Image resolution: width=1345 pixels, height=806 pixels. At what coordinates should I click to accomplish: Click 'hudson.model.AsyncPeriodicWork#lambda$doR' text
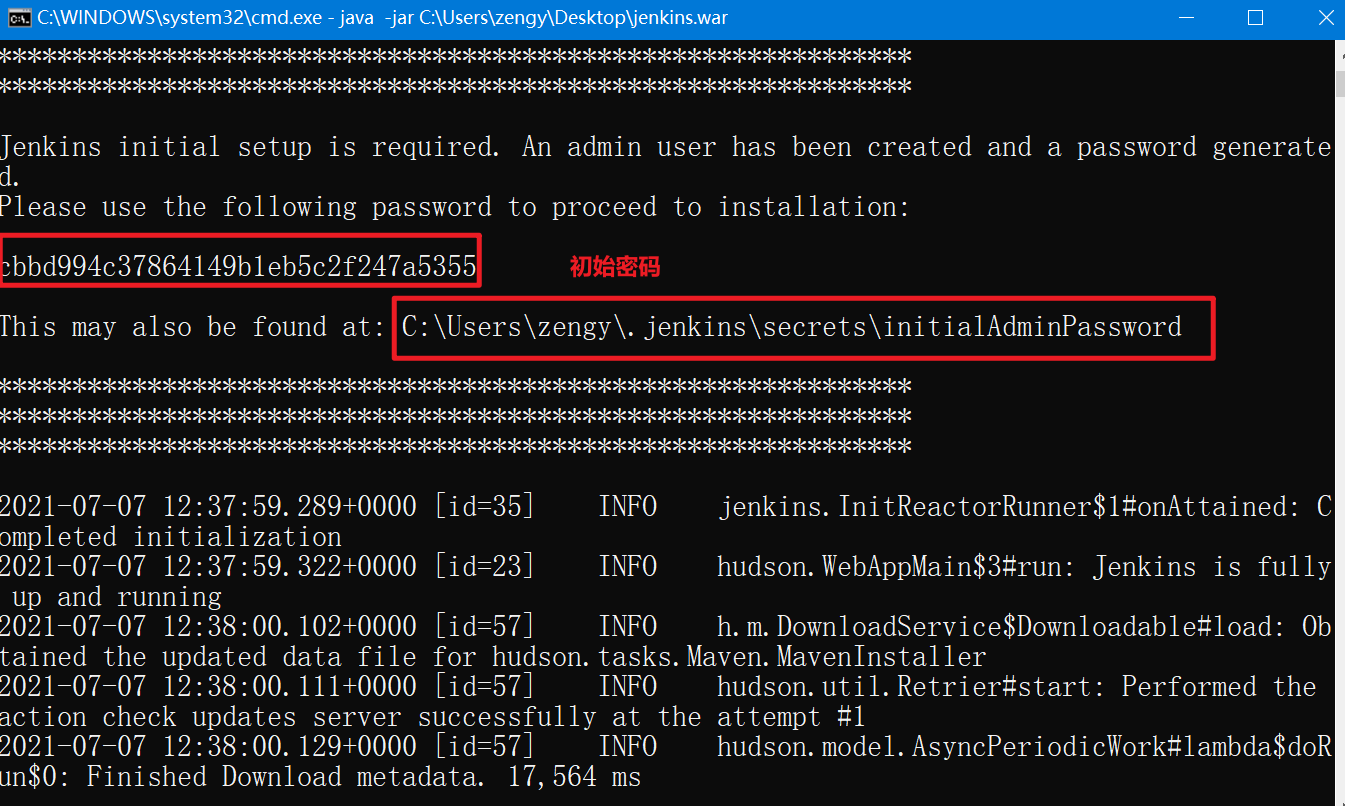tap(1025, 747)
